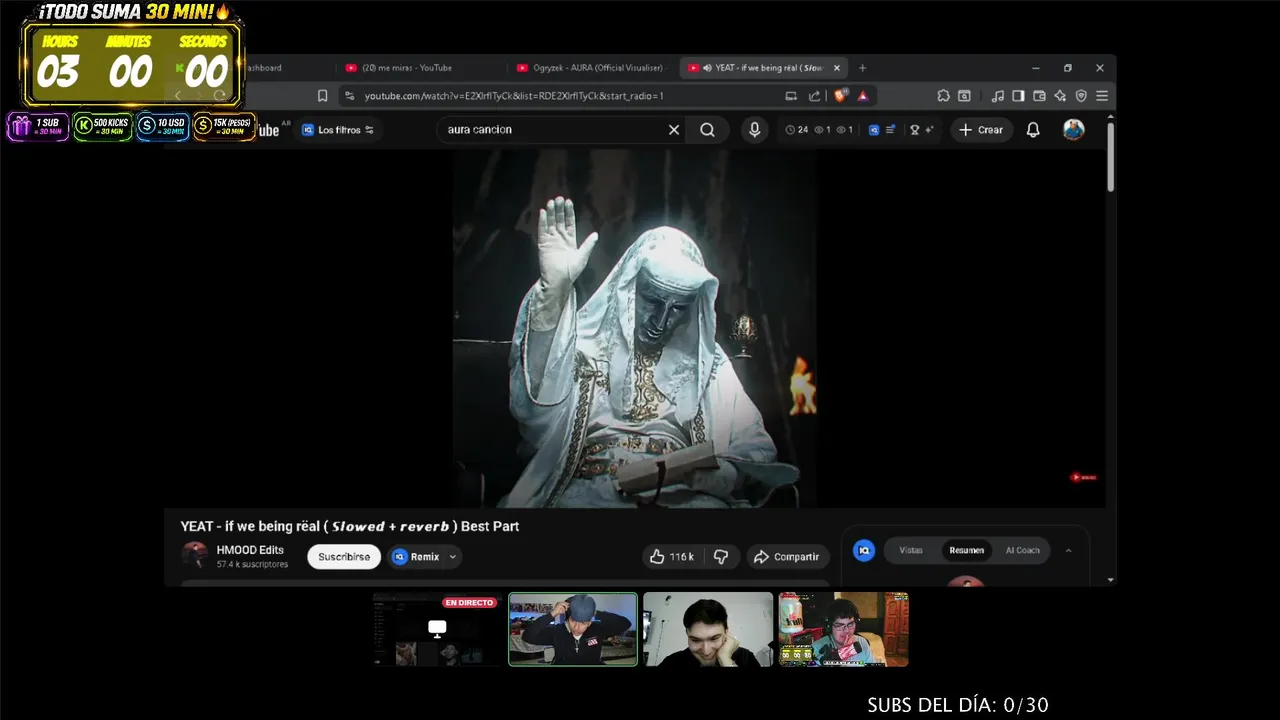This screenshot has width=1280, height=720.
Task: Click the Crear button
Action: (980, 130)
